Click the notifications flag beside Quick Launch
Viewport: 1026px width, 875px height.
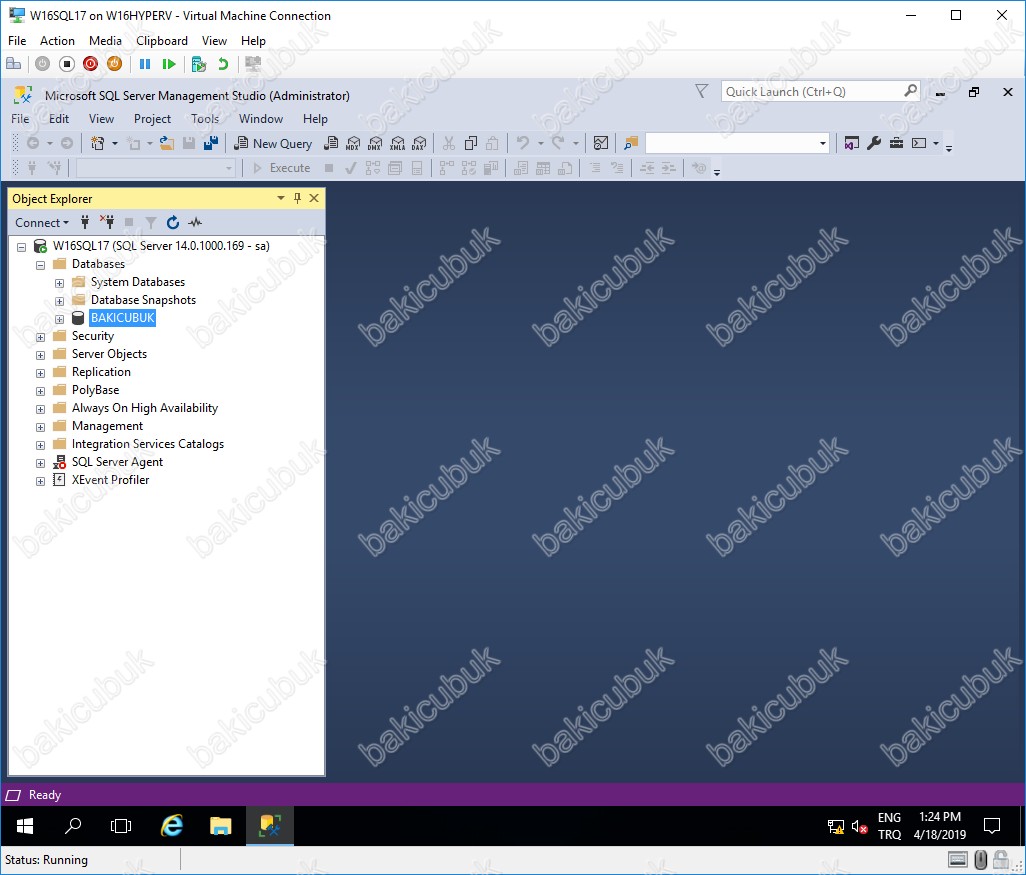tap(701, 91)
